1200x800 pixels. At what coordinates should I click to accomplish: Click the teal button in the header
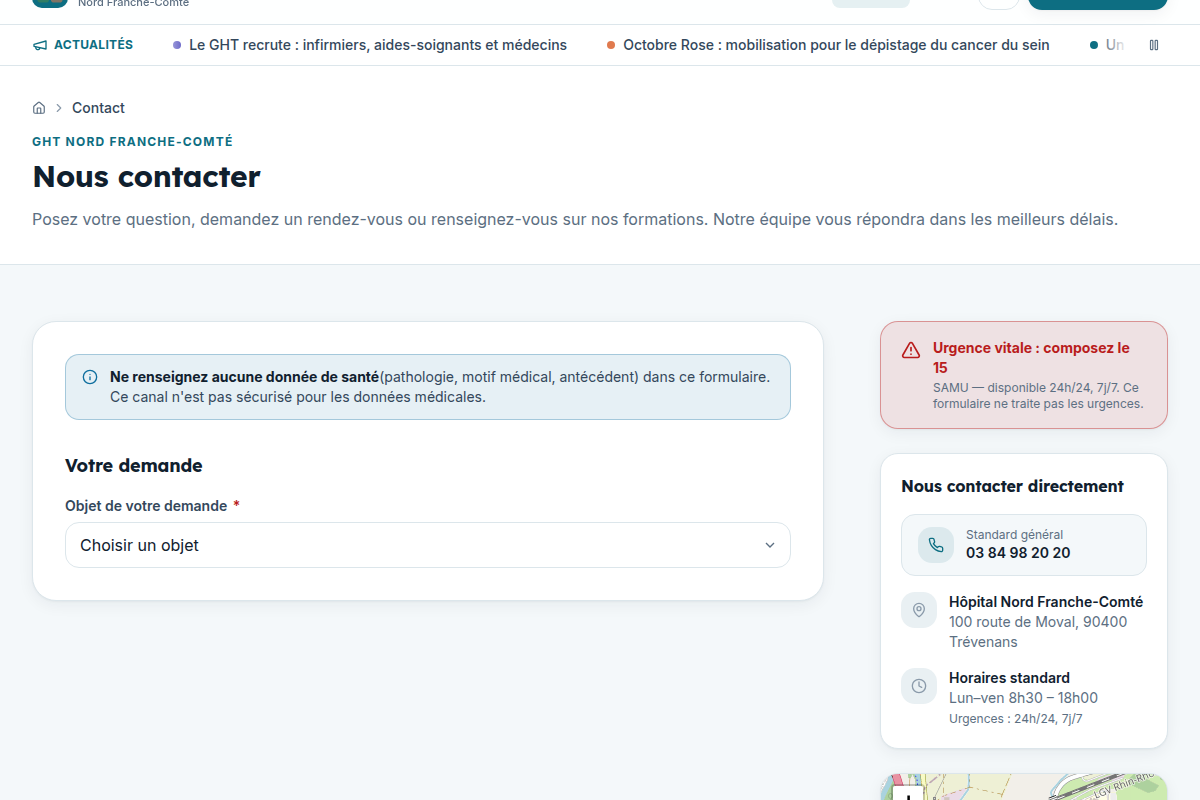1097,3
